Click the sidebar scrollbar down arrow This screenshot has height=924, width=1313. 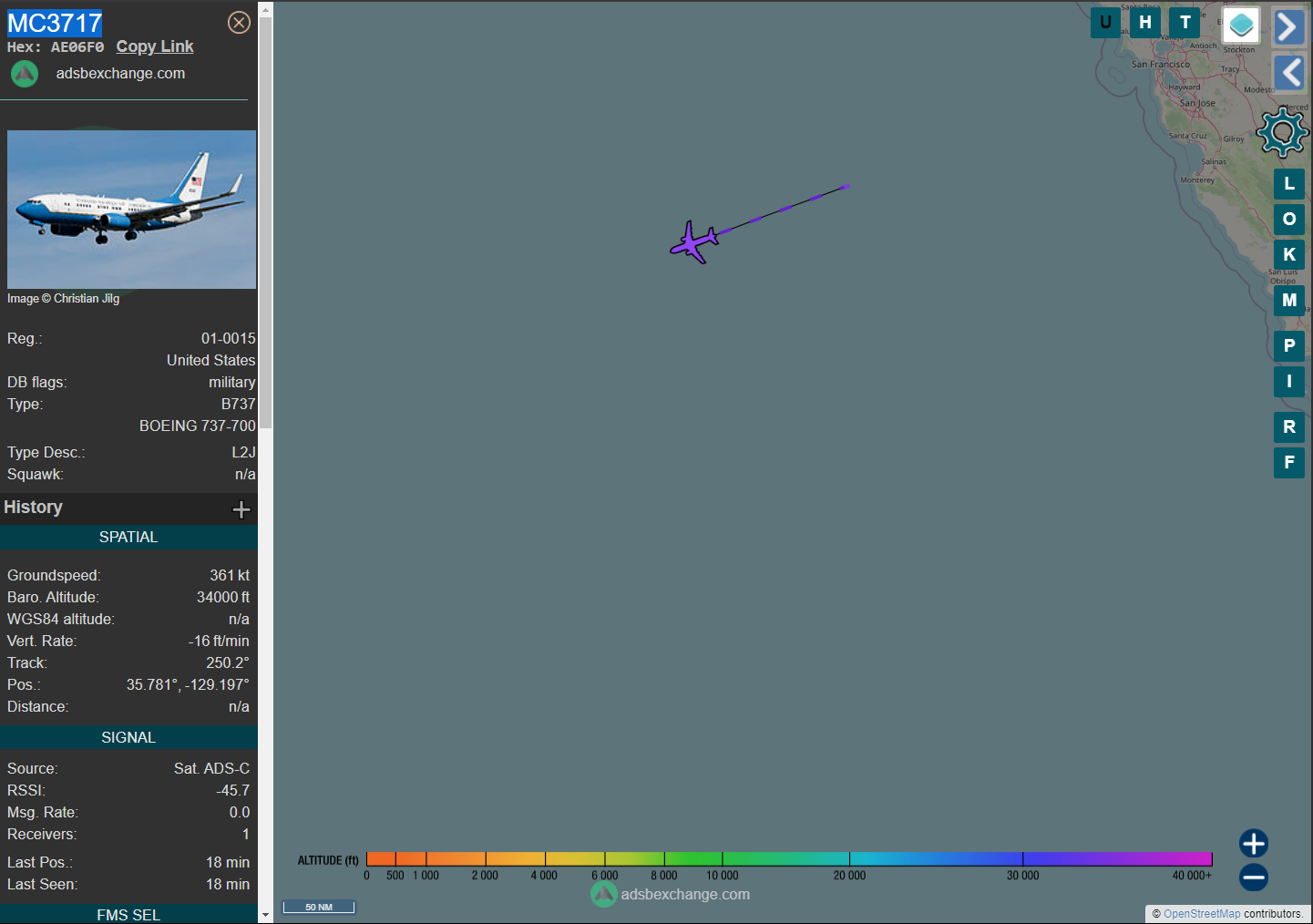click(x=265, y=915)
